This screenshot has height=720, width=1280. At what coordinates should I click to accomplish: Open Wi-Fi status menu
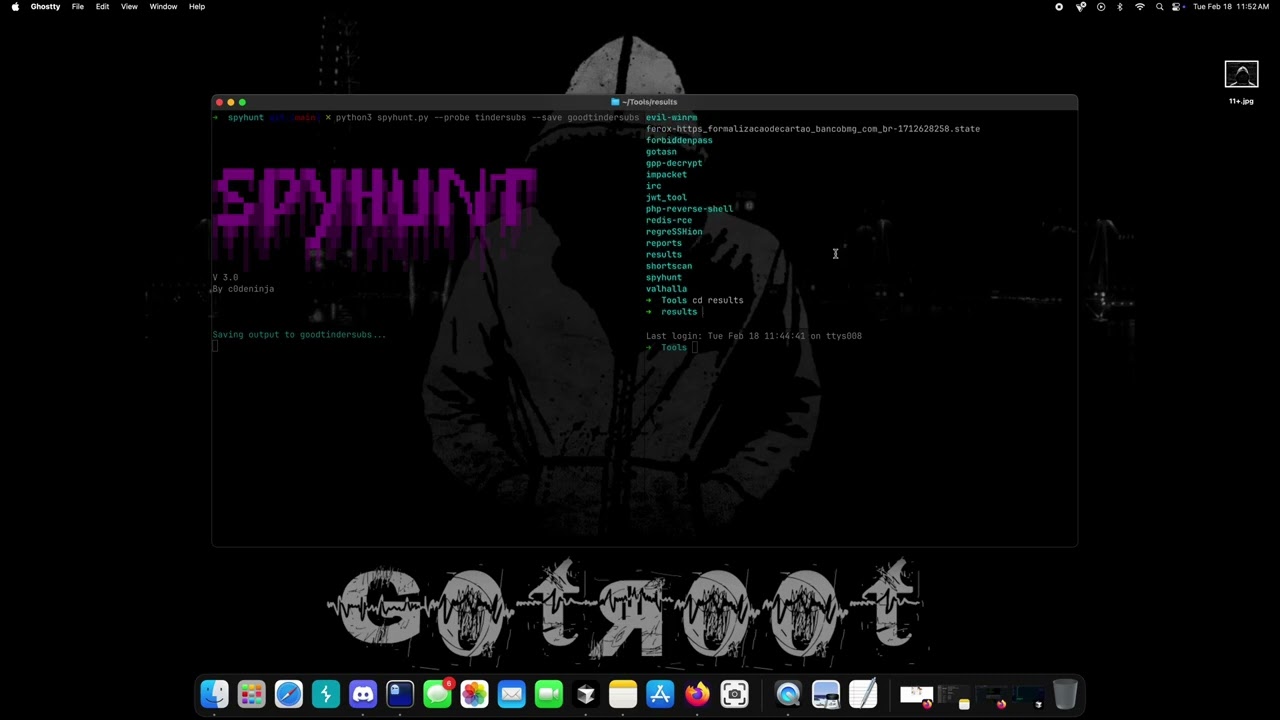[x=1139, y=7]
